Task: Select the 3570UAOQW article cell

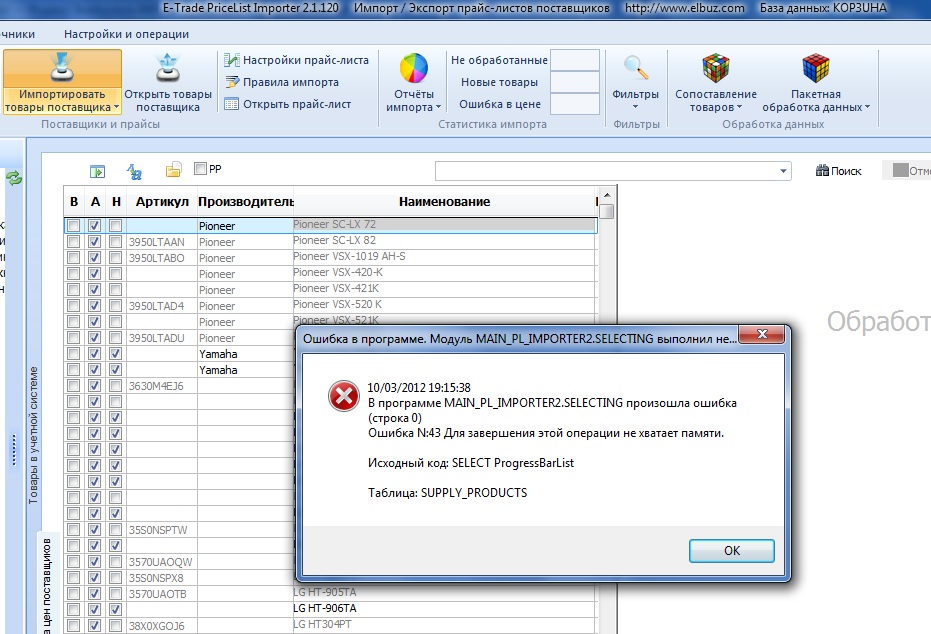Action: click(x=162, y=562)
